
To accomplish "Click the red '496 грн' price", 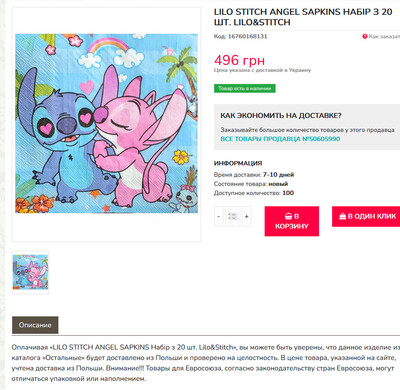I will click(239, 60).
